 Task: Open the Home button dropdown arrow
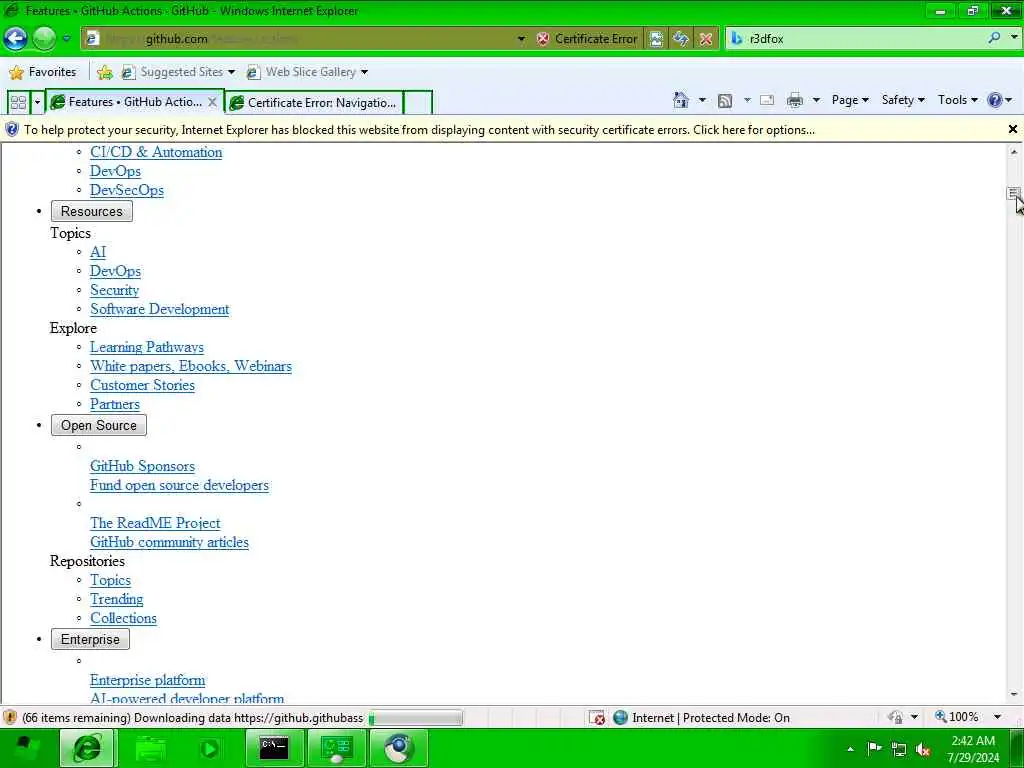[702, 100]
